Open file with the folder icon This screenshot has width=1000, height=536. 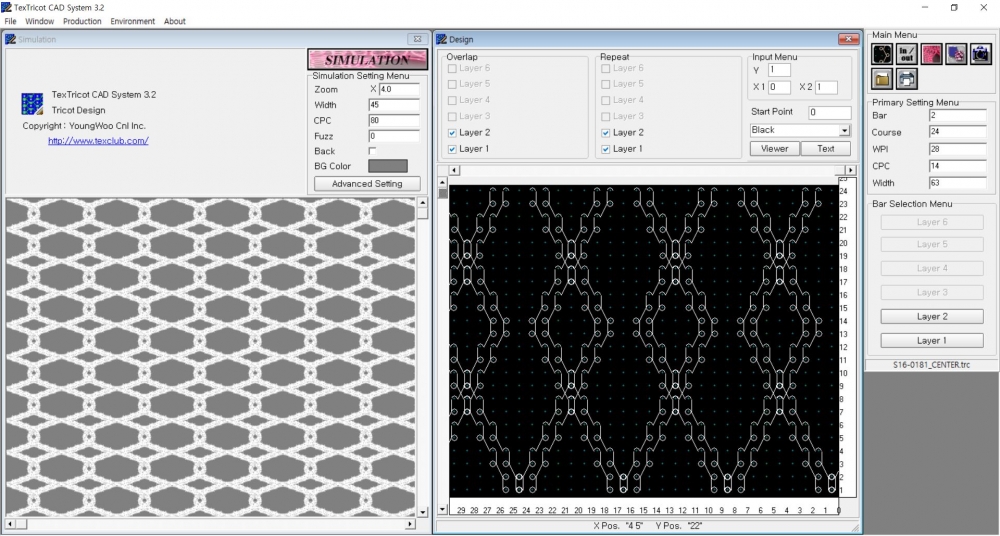pos(882,79)
